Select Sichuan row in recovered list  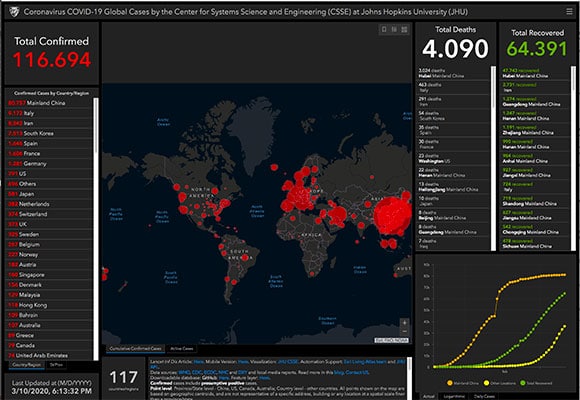pos(535,243)
